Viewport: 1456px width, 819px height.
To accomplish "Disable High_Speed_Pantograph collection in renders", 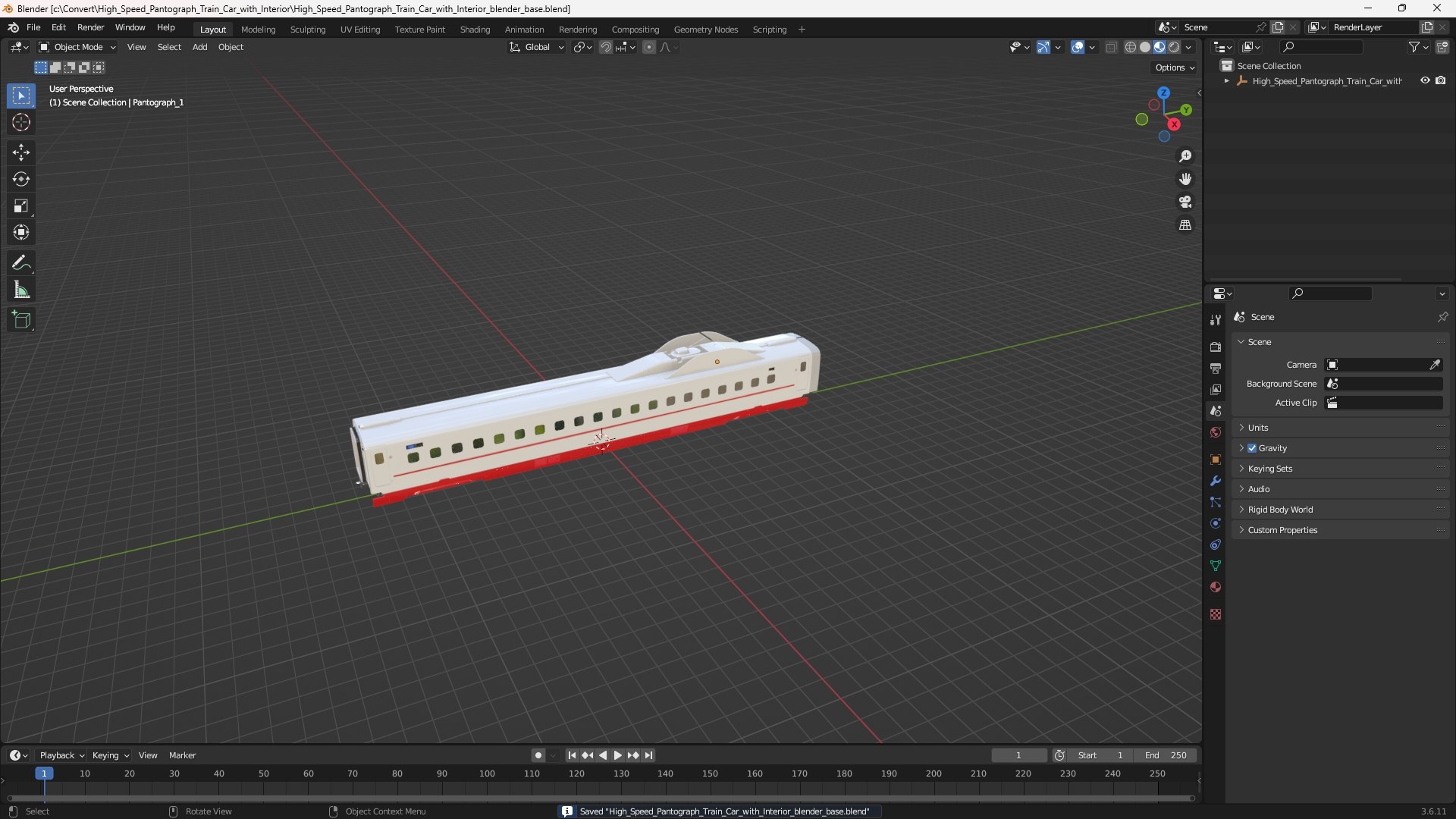I will point(1440,80).
